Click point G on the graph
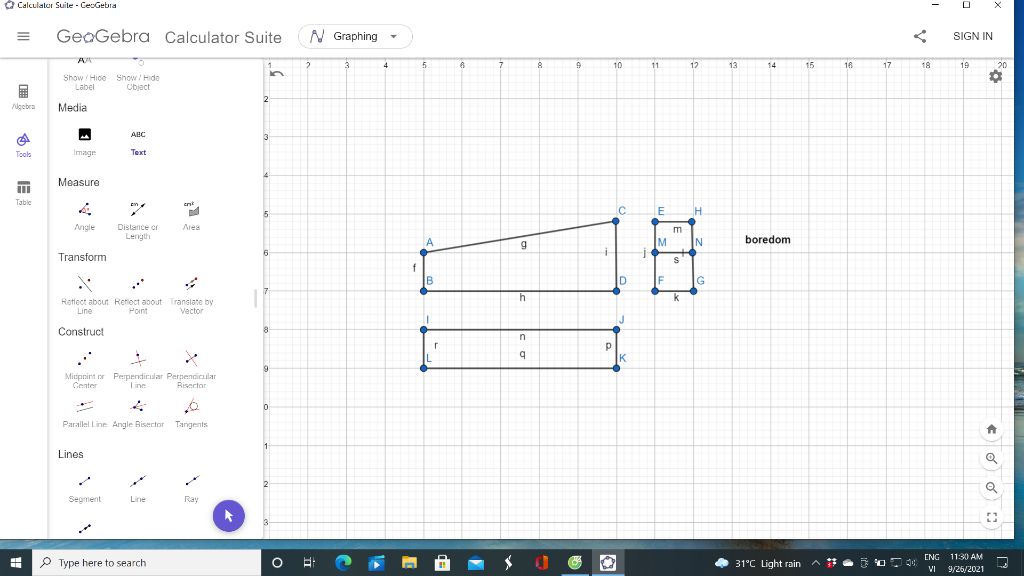This screenshot has width=1024, height=576. (694, 291)
